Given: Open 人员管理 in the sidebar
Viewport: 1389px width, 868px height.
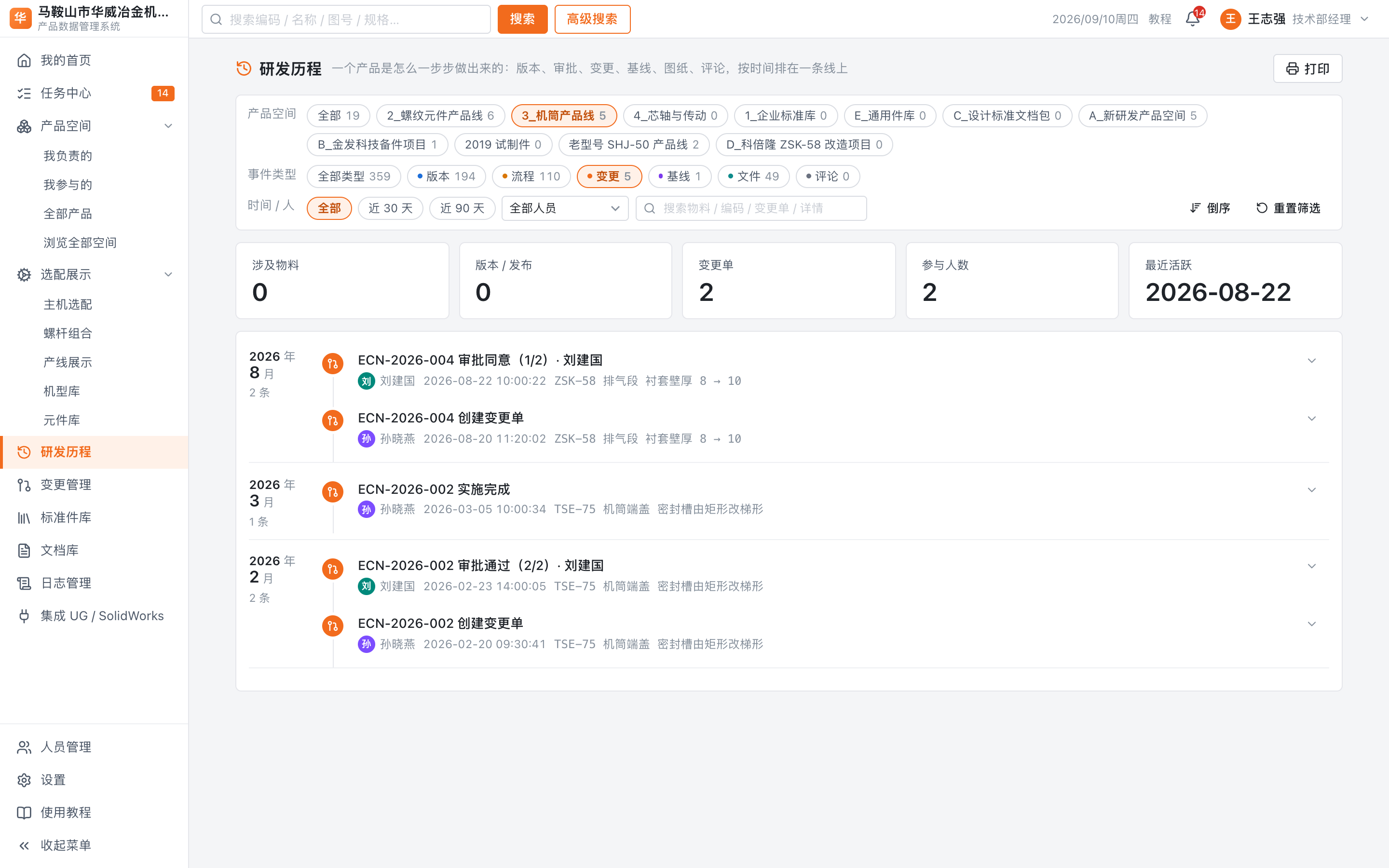Looking at the screenshot, I should (94, 747).
